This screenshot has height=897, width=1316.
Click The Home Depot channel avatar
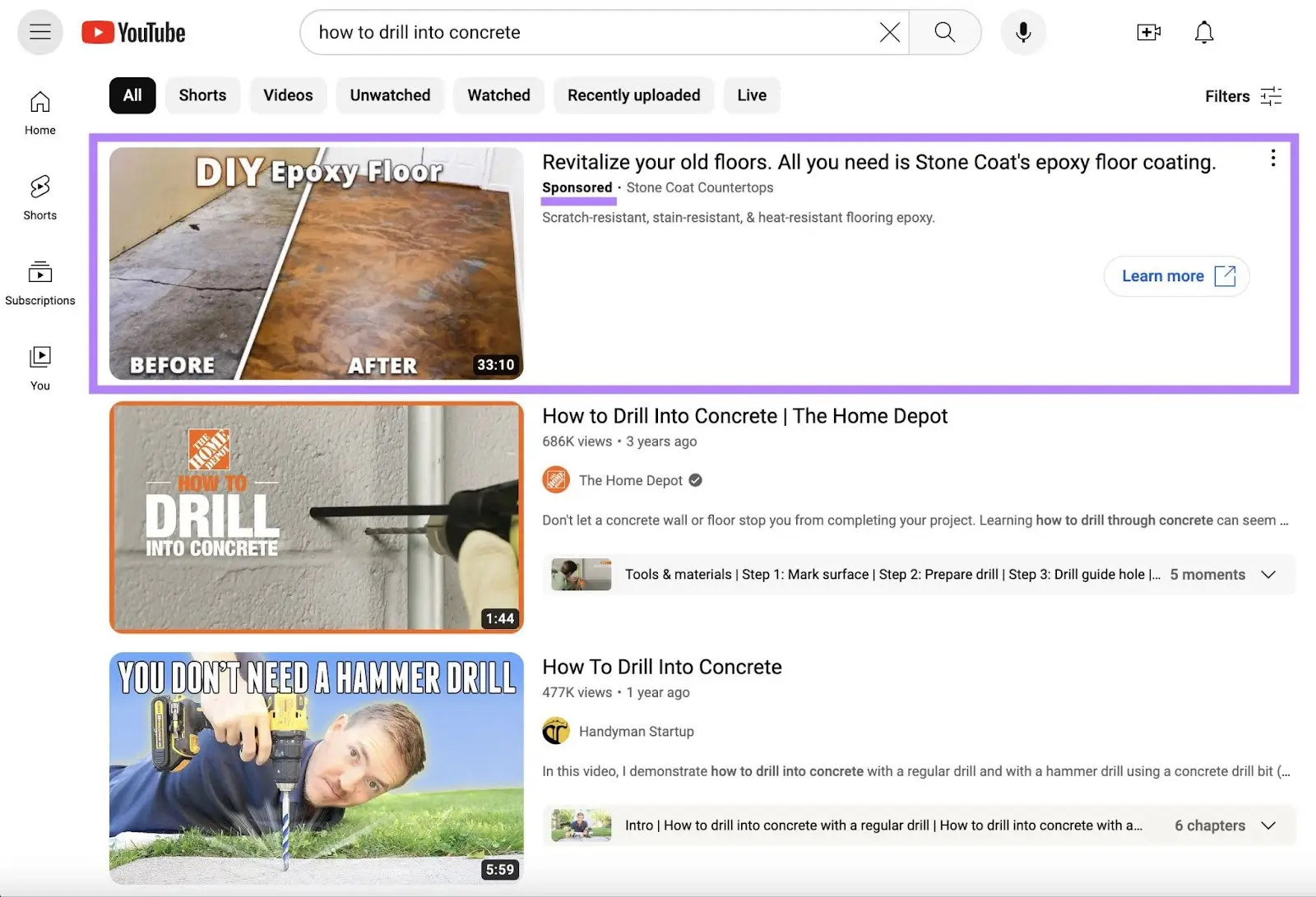[x=556, y=479]
